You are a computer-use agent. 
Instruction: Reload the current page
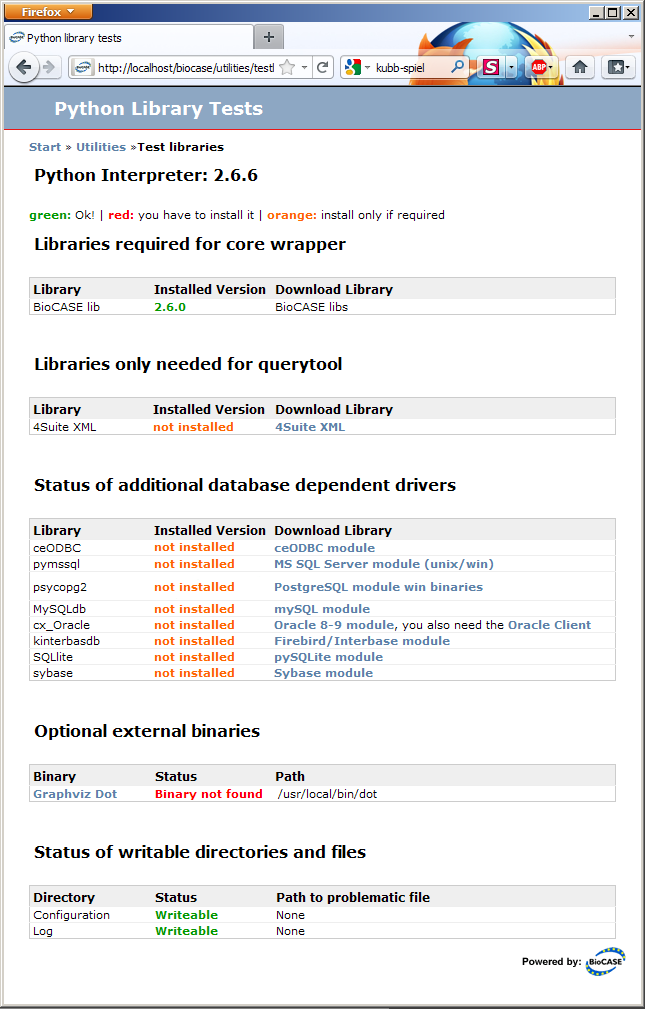(x=322, y=67)
